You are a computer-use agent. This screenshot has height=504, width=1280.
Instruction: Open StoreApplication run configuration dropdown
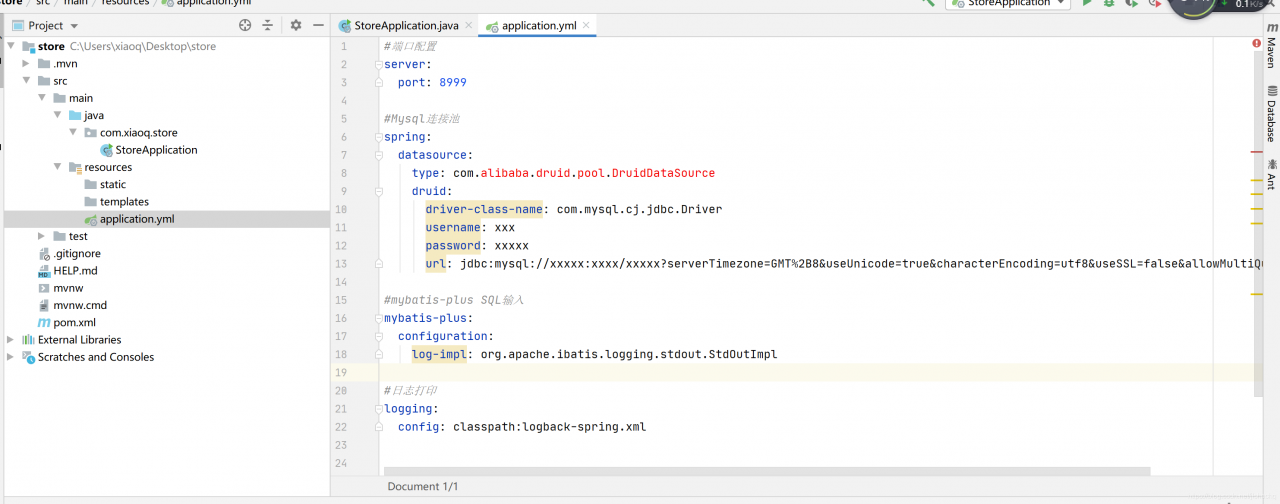point(1010,4)
